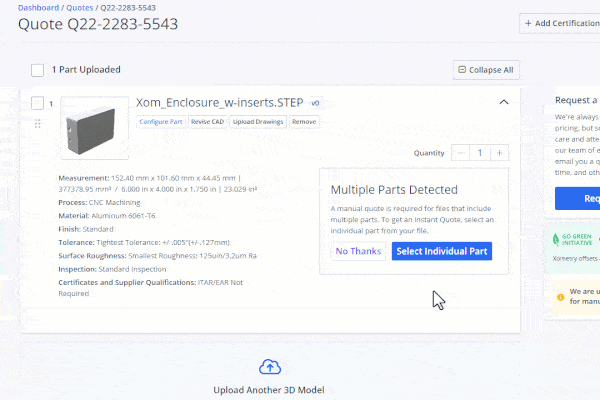Screen dimensions: 600x400
Task: Click the cloud upload icon
Action: [x=270, y=367]
